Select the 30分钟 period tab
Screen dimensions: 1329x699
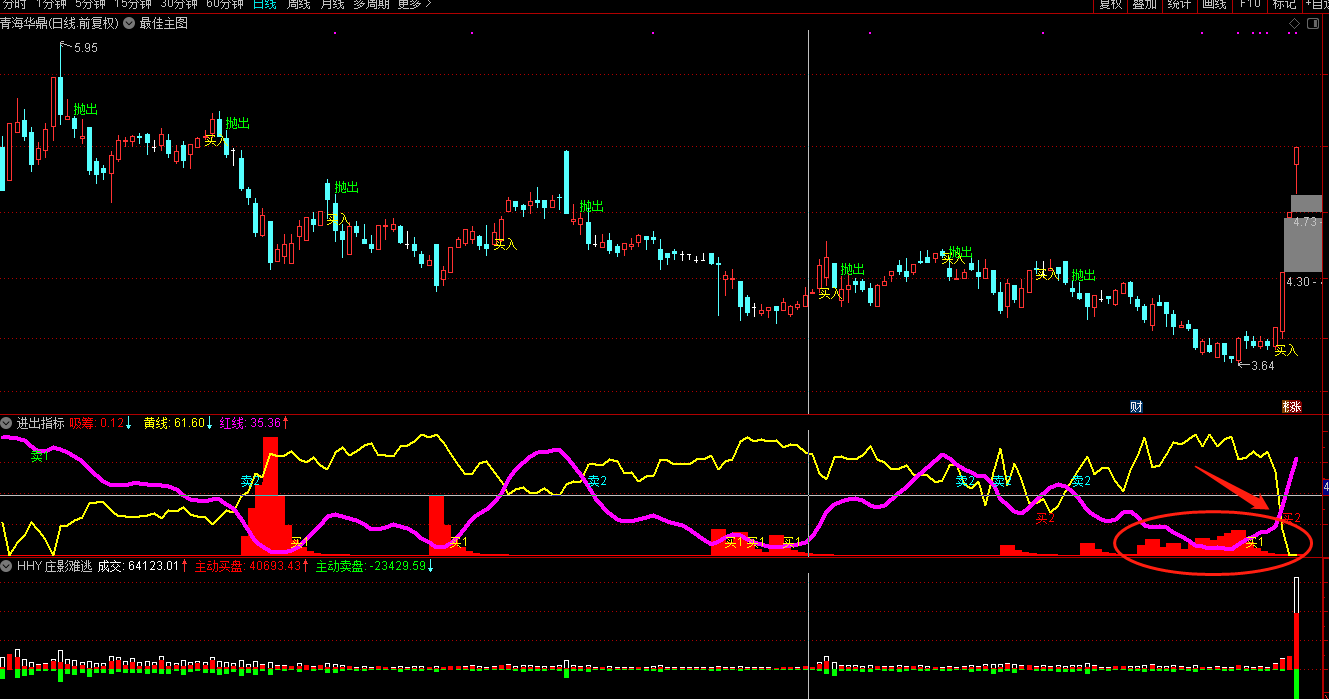pyautogui.click(x=180, y=4)
